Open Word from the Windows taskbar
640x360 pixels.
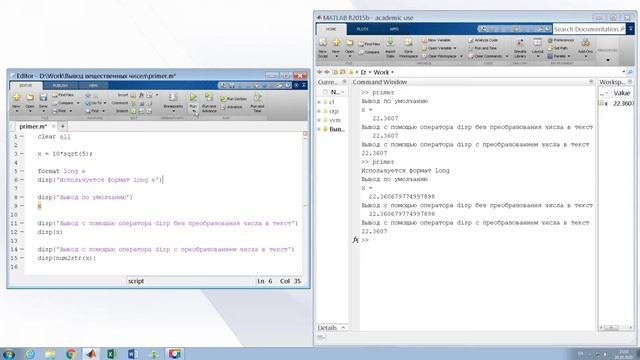tap(132, 354)
